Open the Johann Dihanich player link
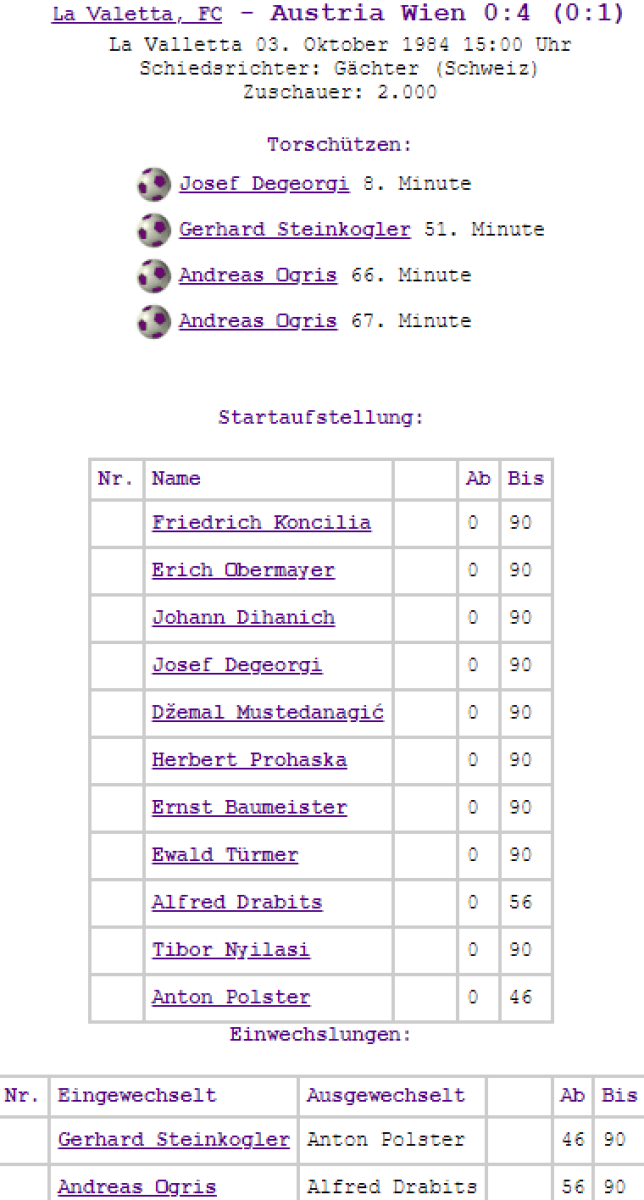The width and height of the screenshot is (644, 1200). click(243, 618)
